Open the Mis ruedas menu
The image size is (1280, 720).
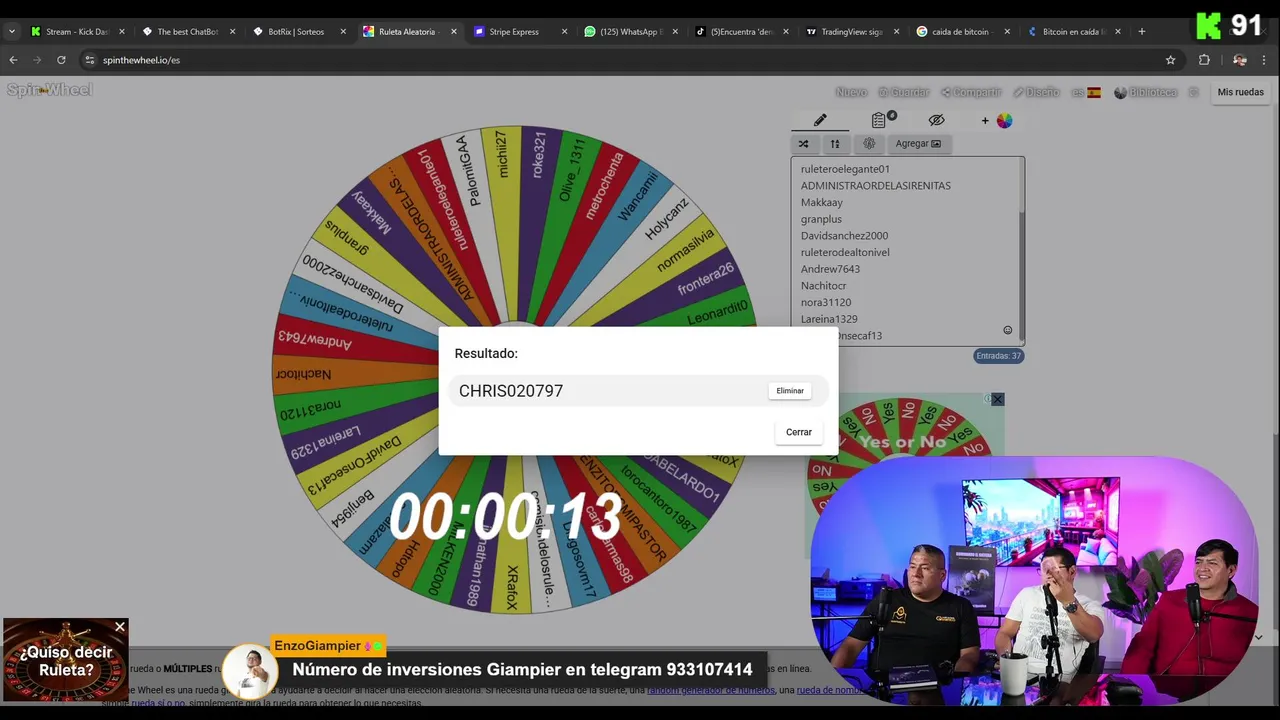coord(1240,92)
